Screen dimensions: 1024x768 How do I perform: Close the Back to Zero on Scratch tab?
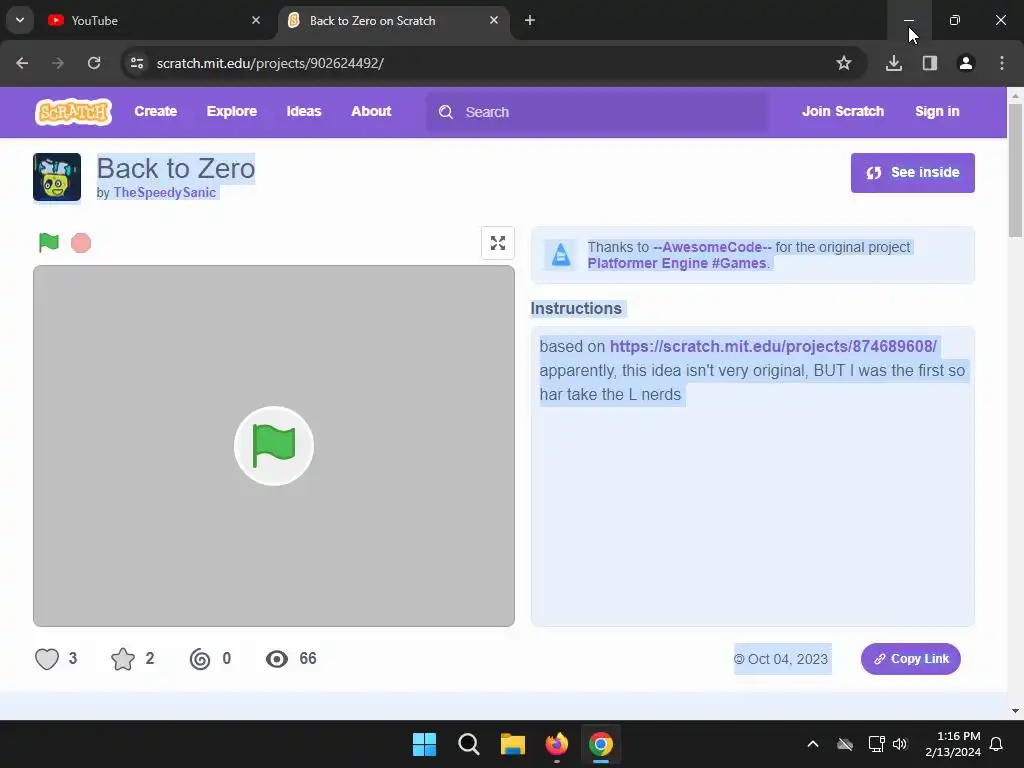coord(494,20)
